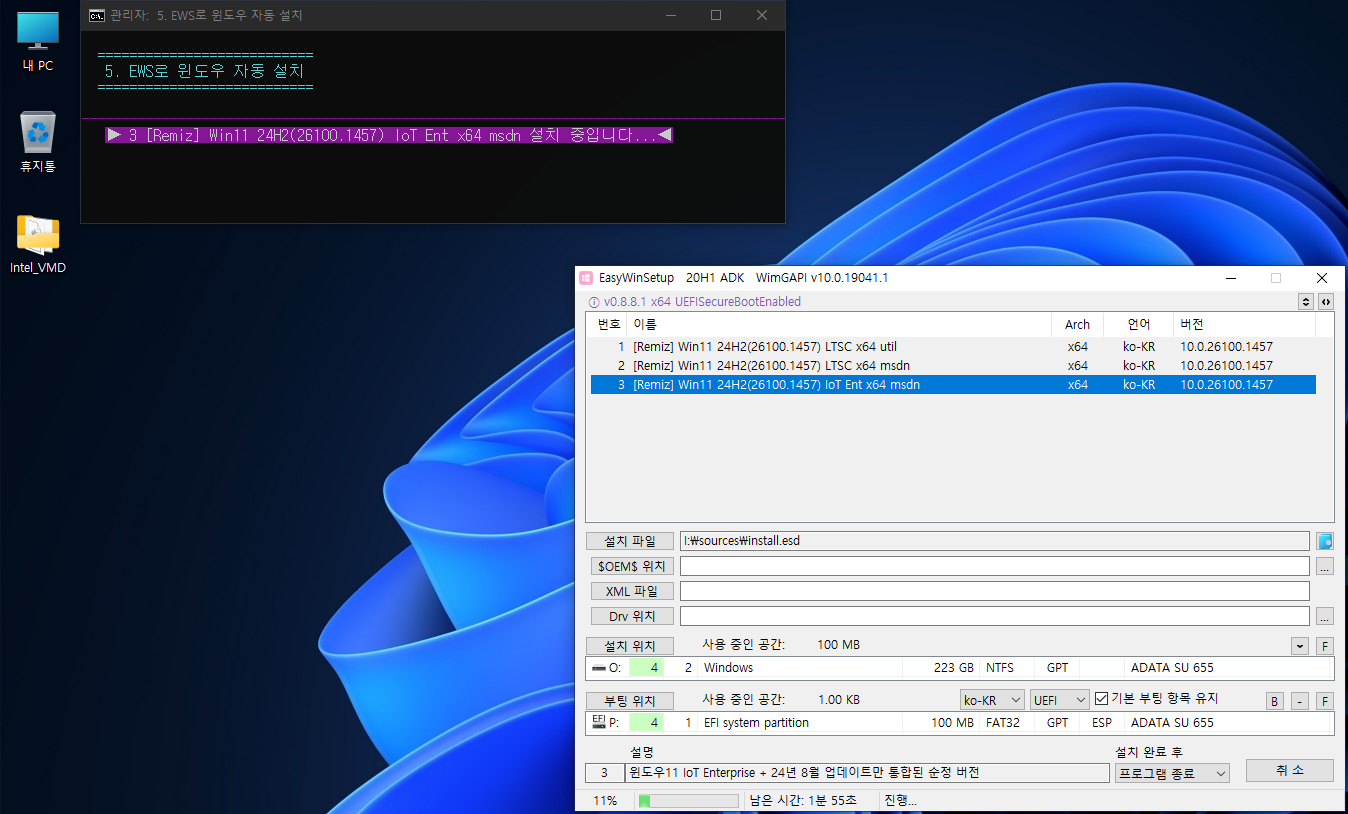Minimize the EasyWinSetup window

point(1229,278)
